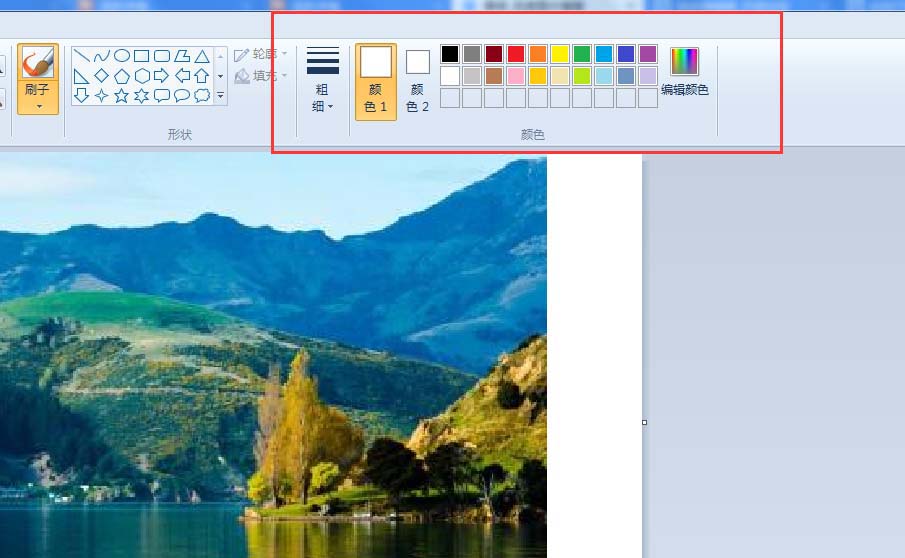Select the right arrow shape
The image size is (905, 558).
162,76
